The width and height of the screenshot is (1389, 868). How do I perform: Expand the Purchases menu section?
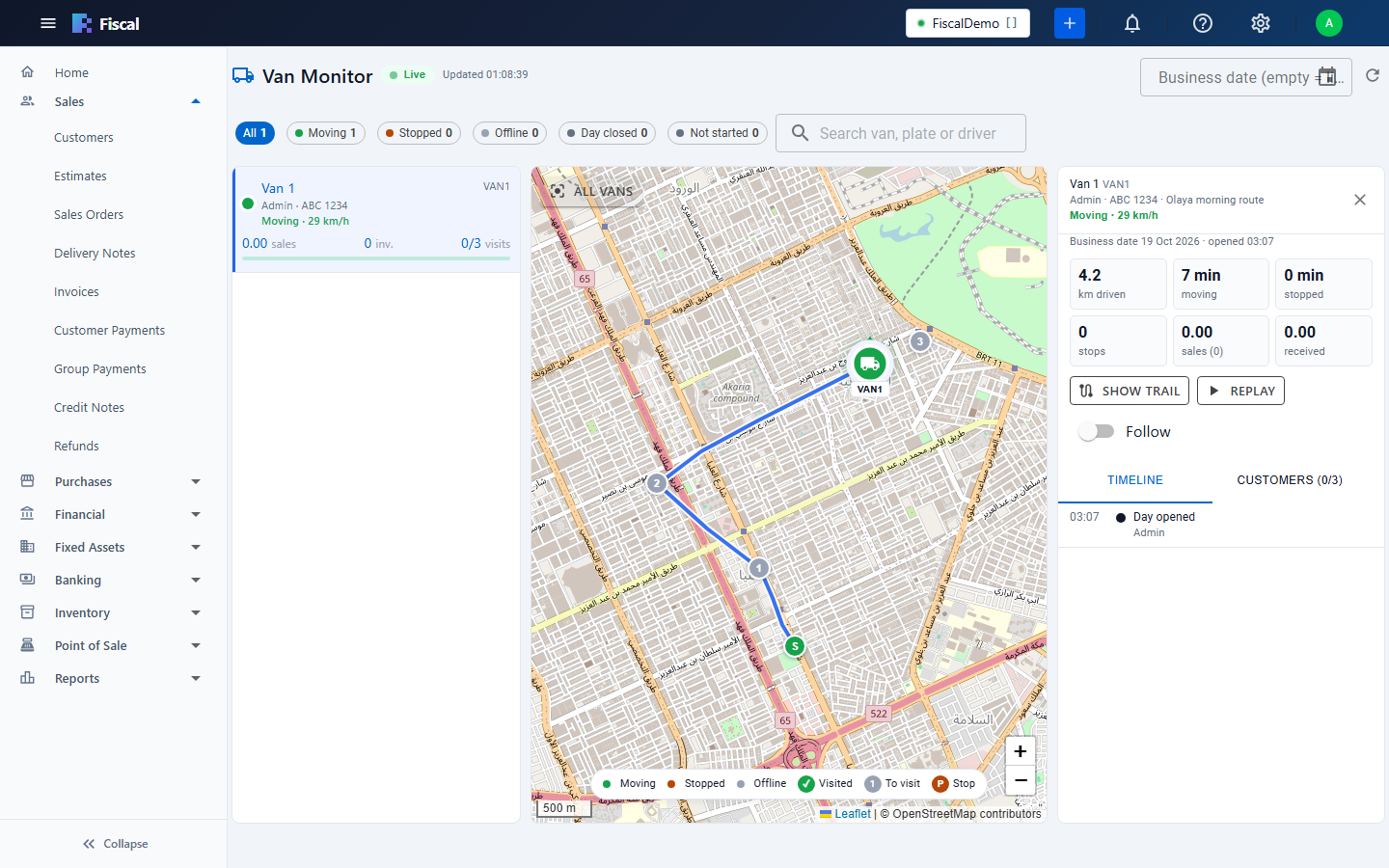(114, 481)
